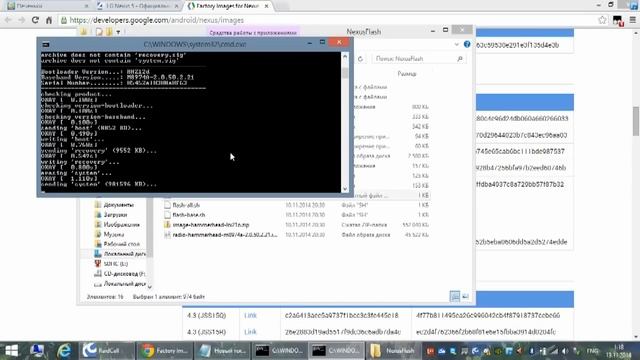The image size is (640, 360).
Task: Open the RaidCall taskbar button
Action: pos(106,351)
